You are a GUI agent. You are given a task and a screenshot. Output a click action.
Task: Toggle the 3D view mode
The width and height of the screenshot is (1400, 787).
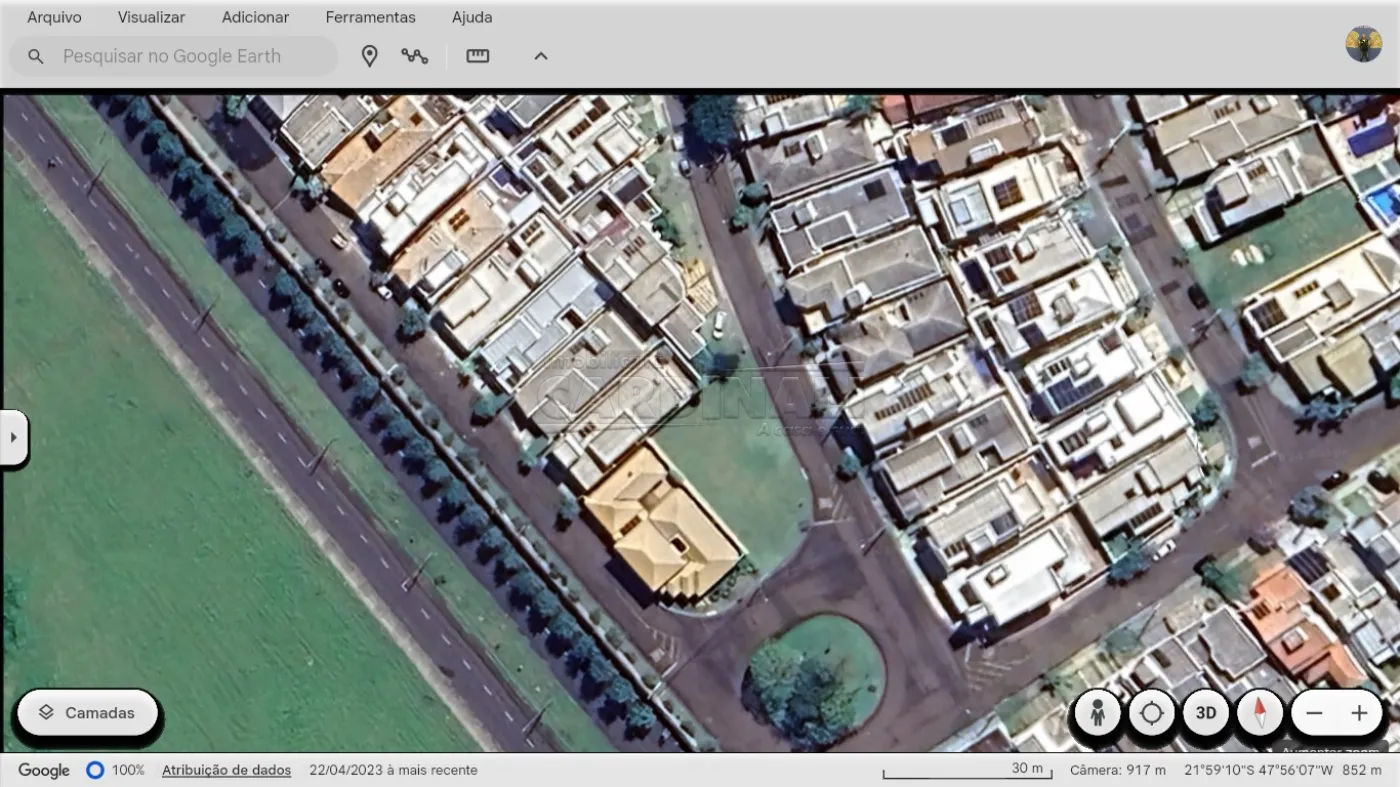1206,713
